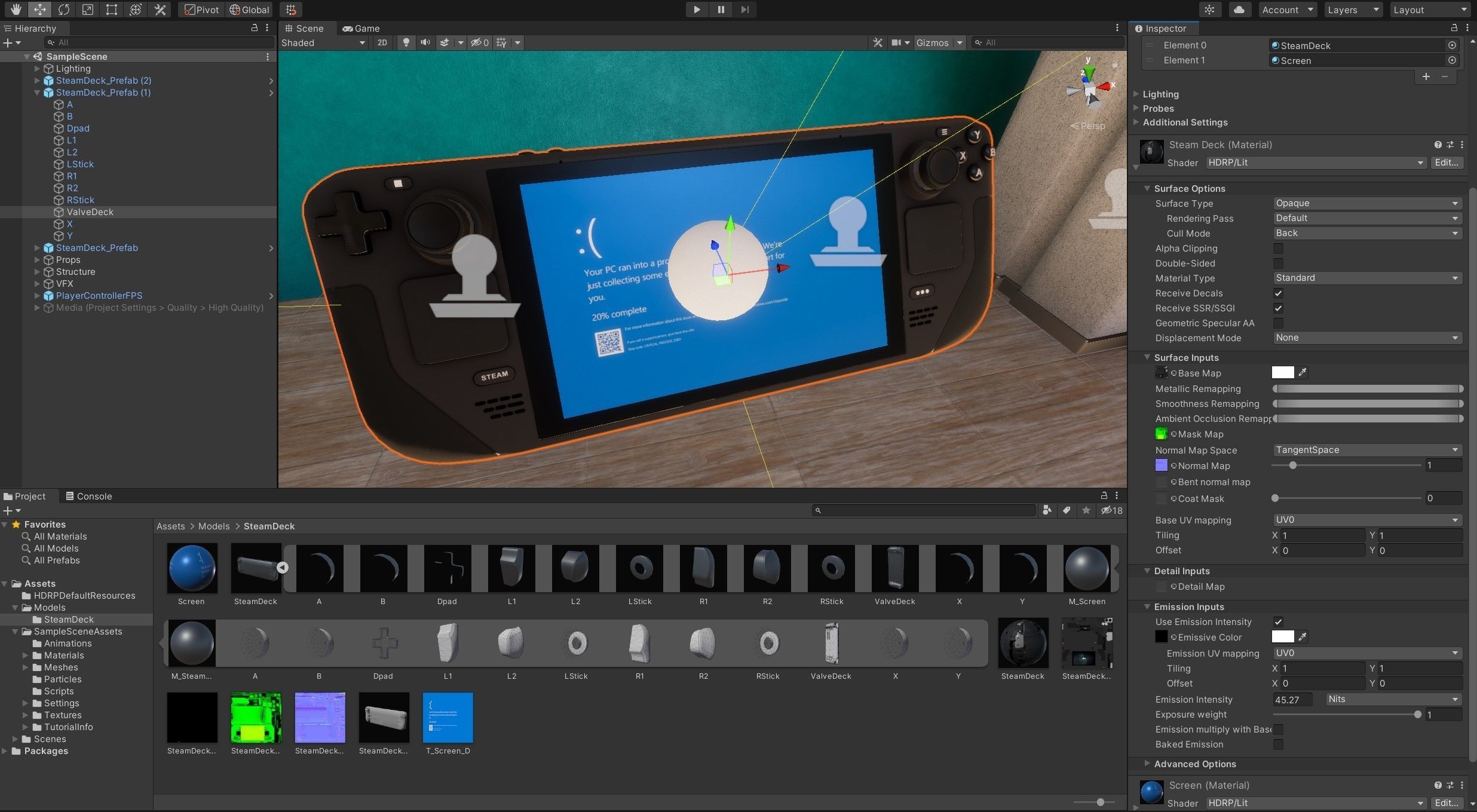The image size is (1477, 812).
Task: Expand the Lighting object in Hierarchy
Action: pyautogui.click(x=37, y=69)
